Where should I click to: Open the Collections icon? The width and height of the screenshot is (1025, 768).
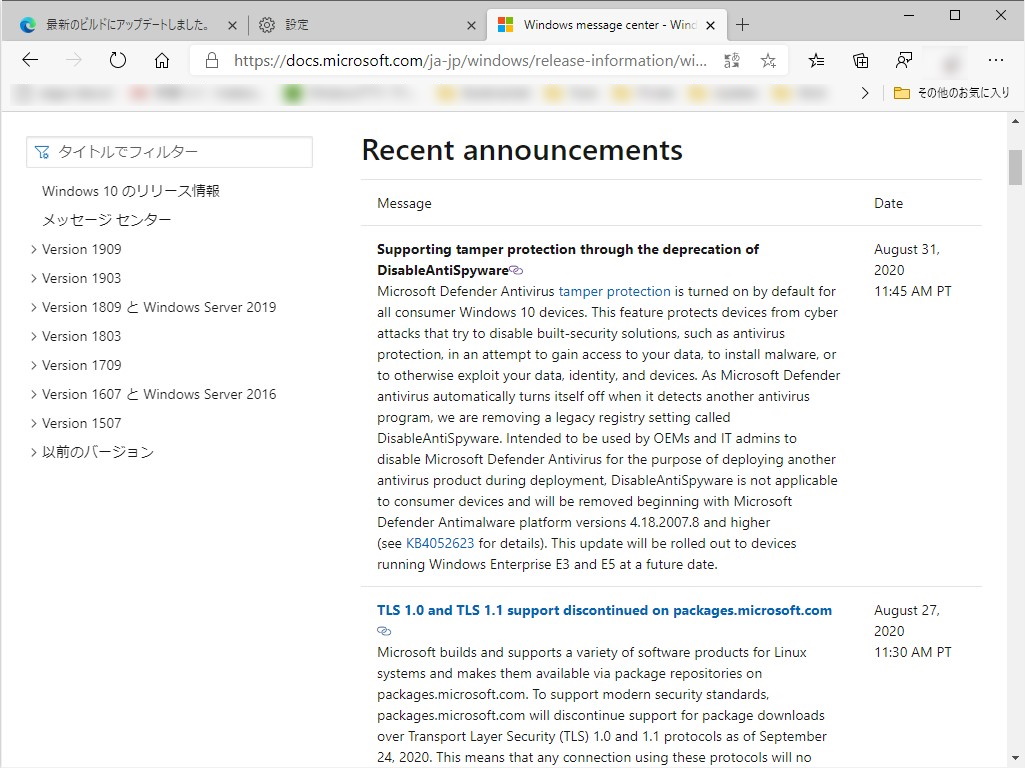coord(861,61)
